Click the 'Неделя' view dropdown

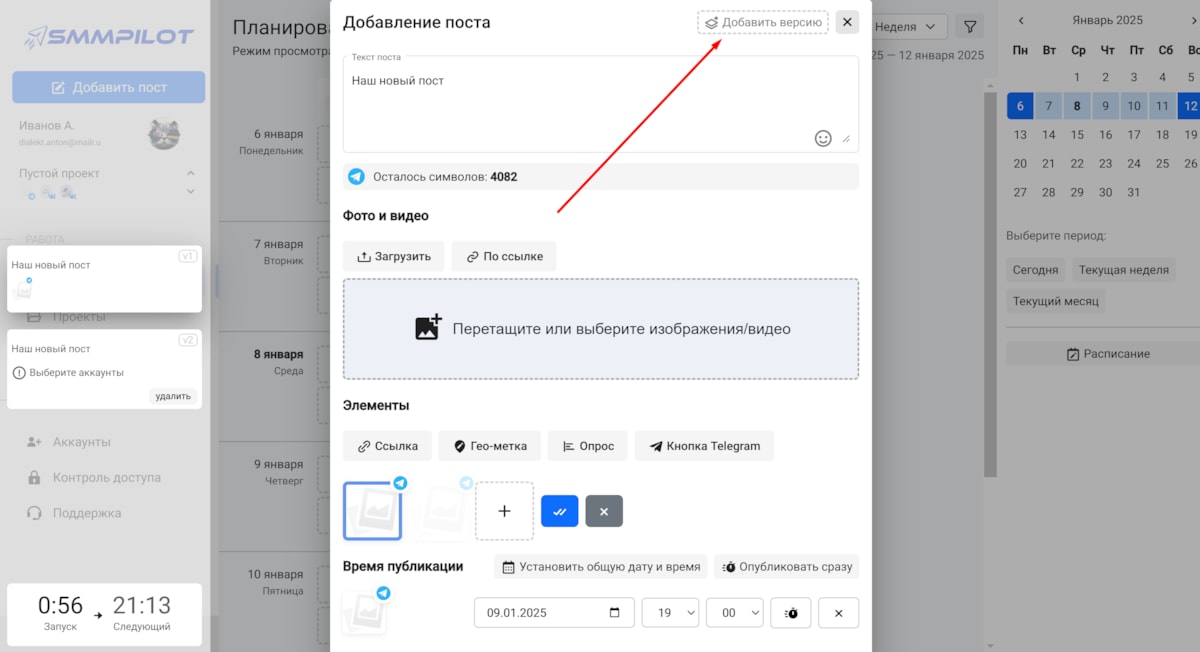tap(908, 27)
